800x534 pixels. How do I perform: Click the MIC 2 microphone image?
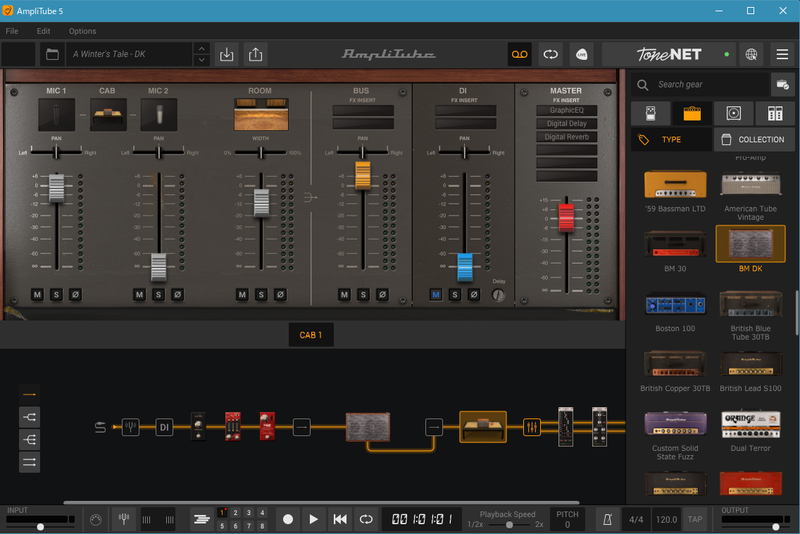pyautogui.click(x=159, y=115)
